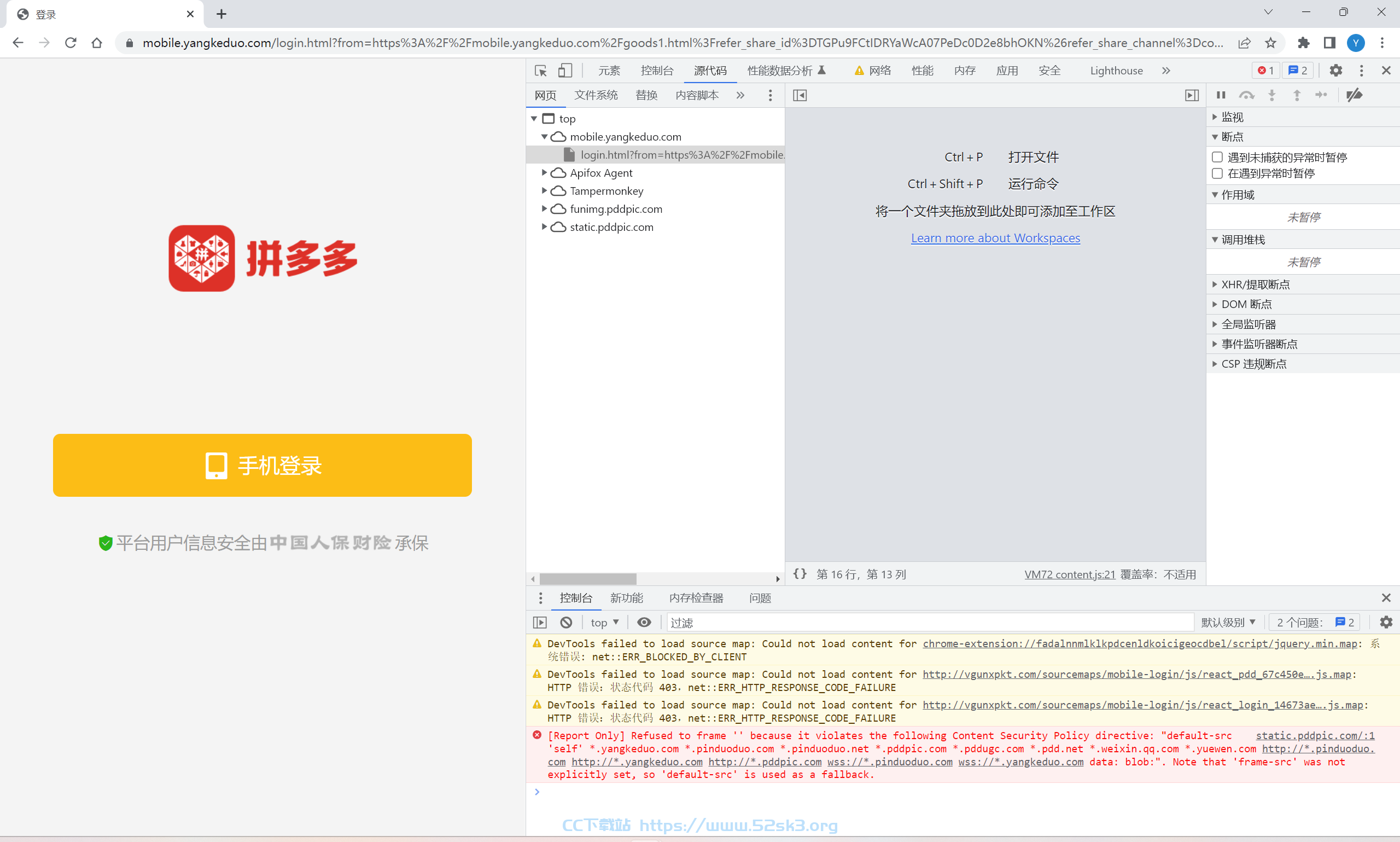Viewport: 1400px width, 842px height.
Task: Open the drawer three-dot menu
Action: click(540, 597)
